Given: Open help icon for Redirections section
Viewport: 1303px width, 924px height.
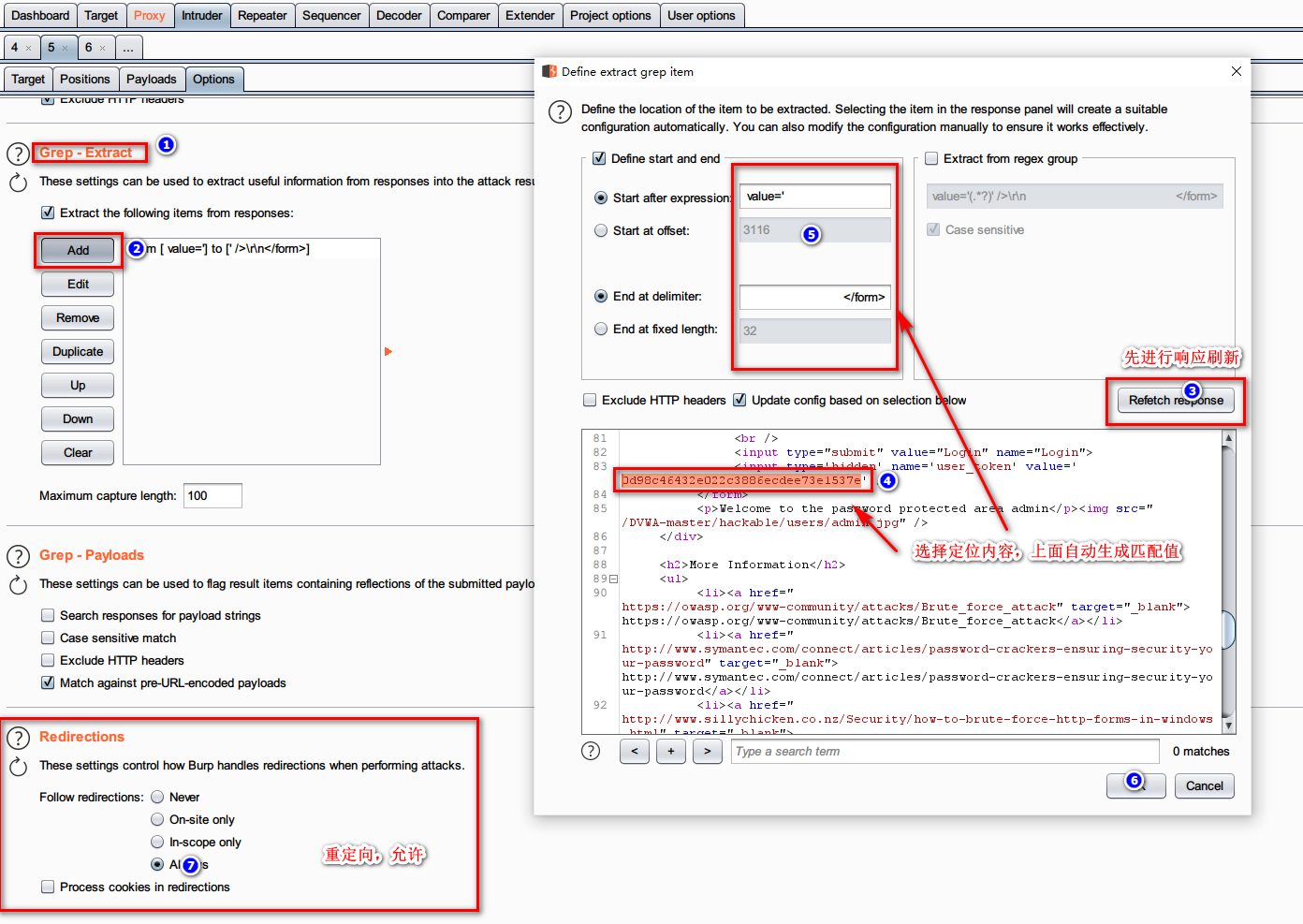Looking at the screenshot, I should pos(18,738).
